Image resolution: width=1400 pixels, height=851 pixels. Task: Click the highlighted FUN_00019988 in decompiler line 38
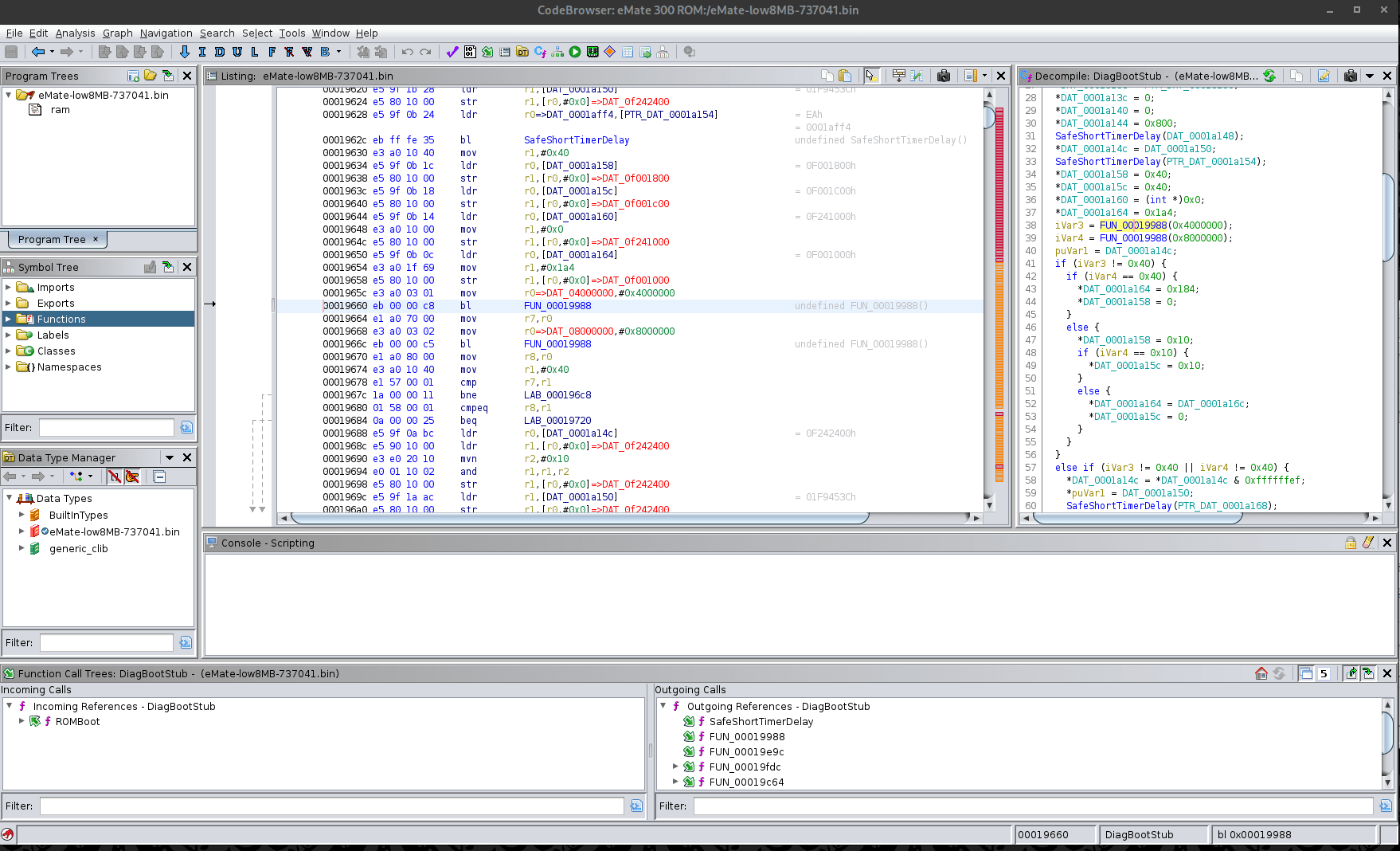click(1133, 225)
